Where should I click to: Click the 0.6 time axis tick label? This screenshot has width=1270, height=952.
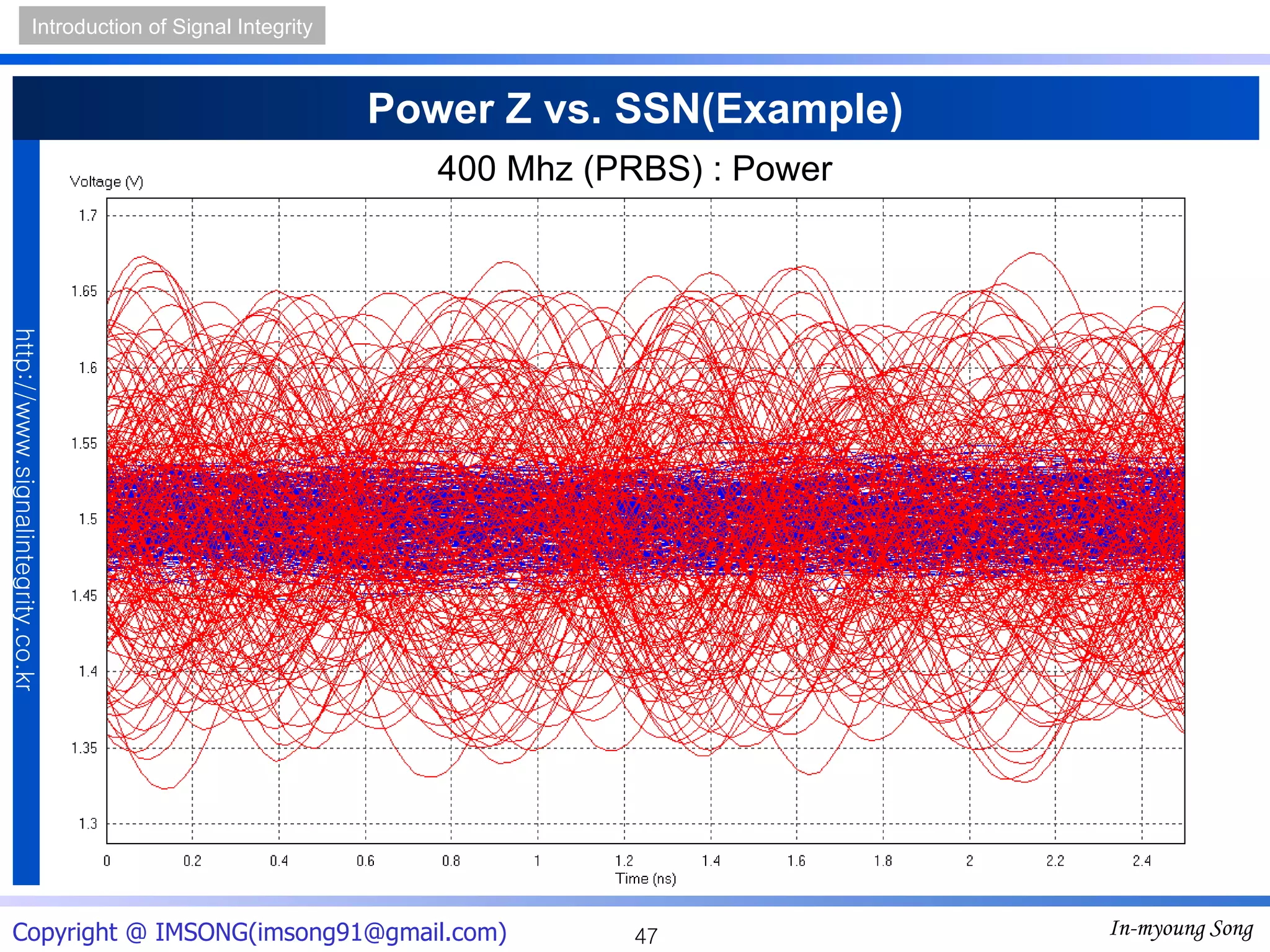click(365, 860)
